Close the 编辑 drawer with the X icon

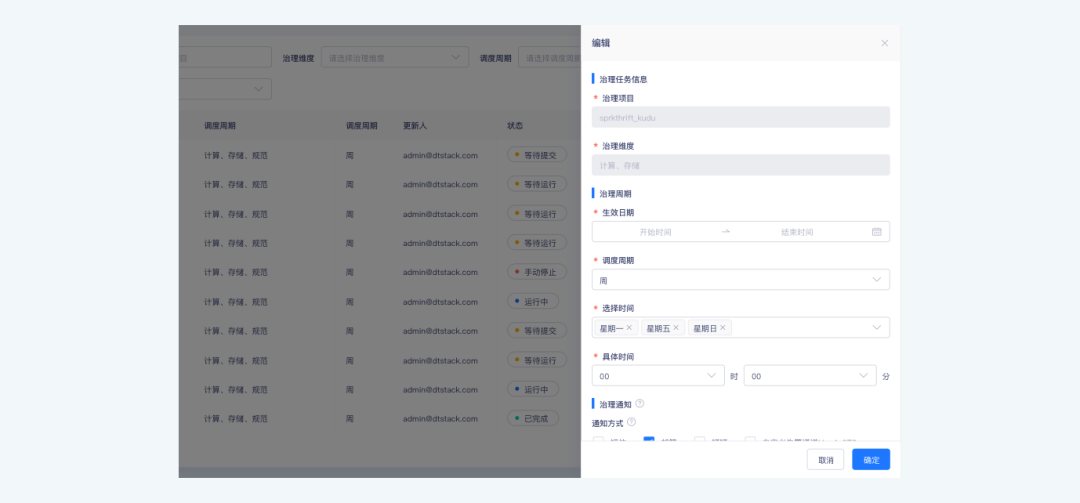884,43
